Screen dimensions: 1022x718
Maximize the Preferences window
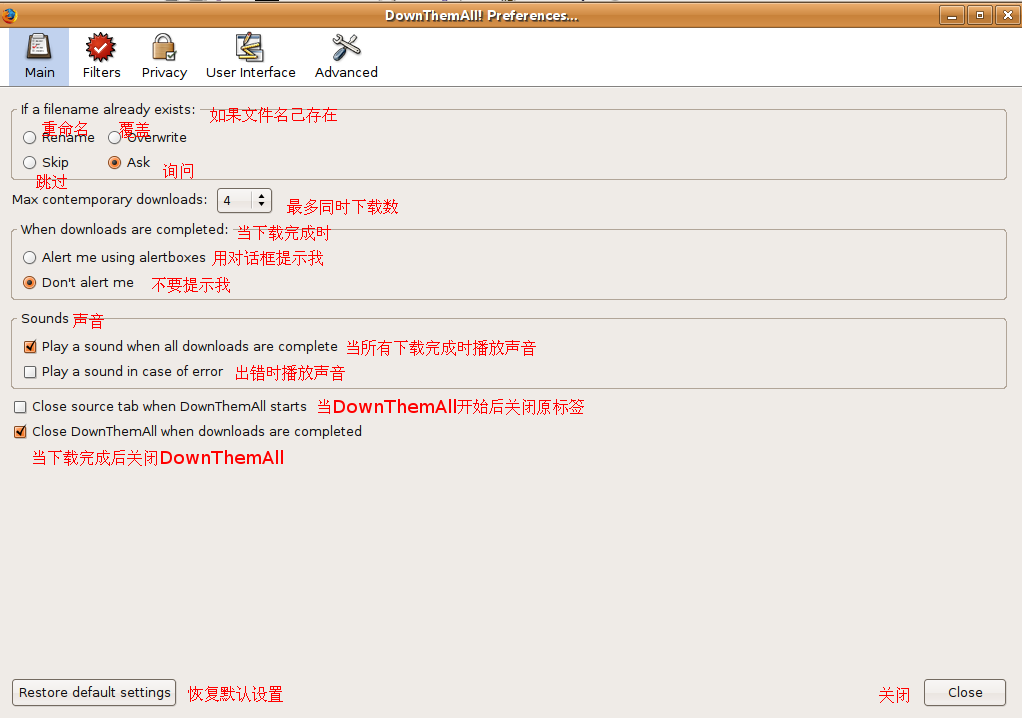tap(980, 15)
